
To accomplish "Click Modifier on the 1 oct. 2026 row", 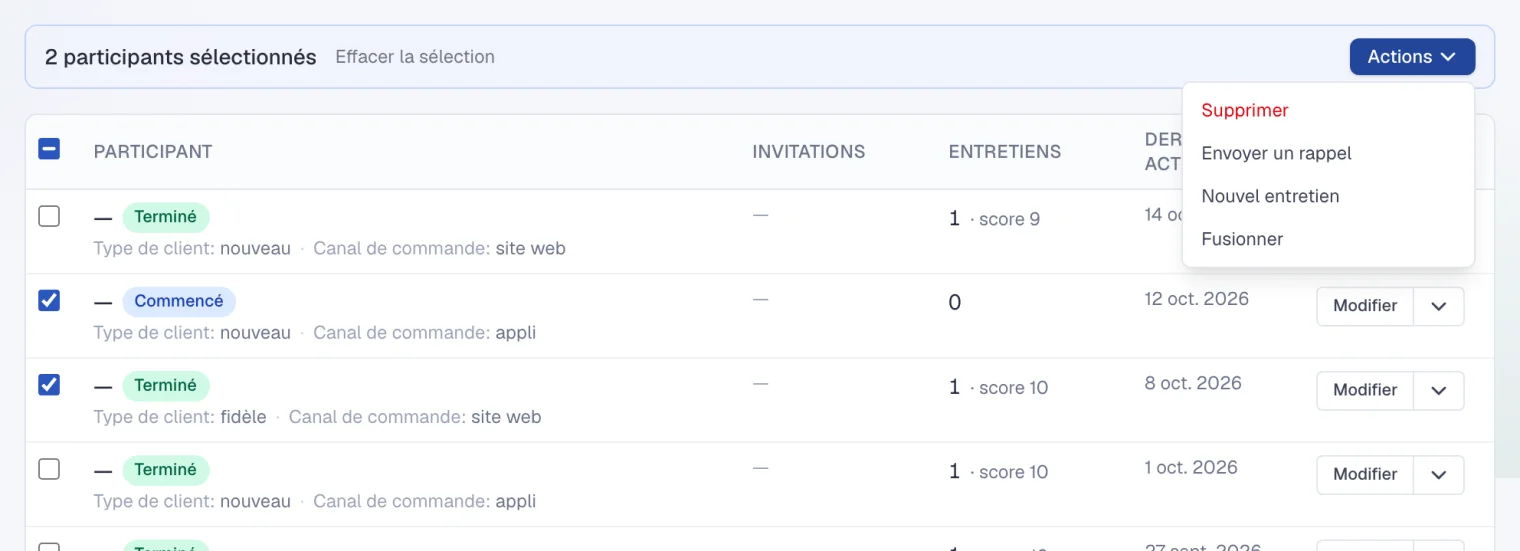I will point(1365,474).
